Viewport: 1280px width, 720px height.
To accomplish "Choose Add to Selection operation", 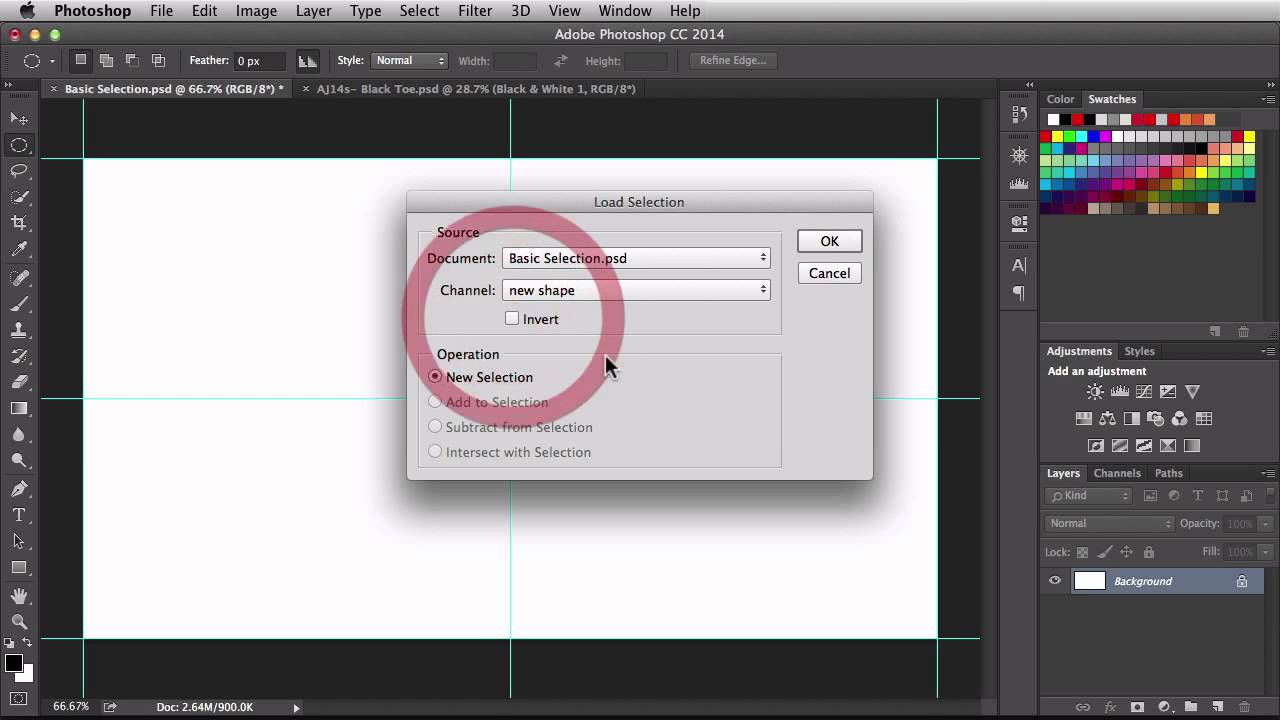I will click(x=435, y=401).
